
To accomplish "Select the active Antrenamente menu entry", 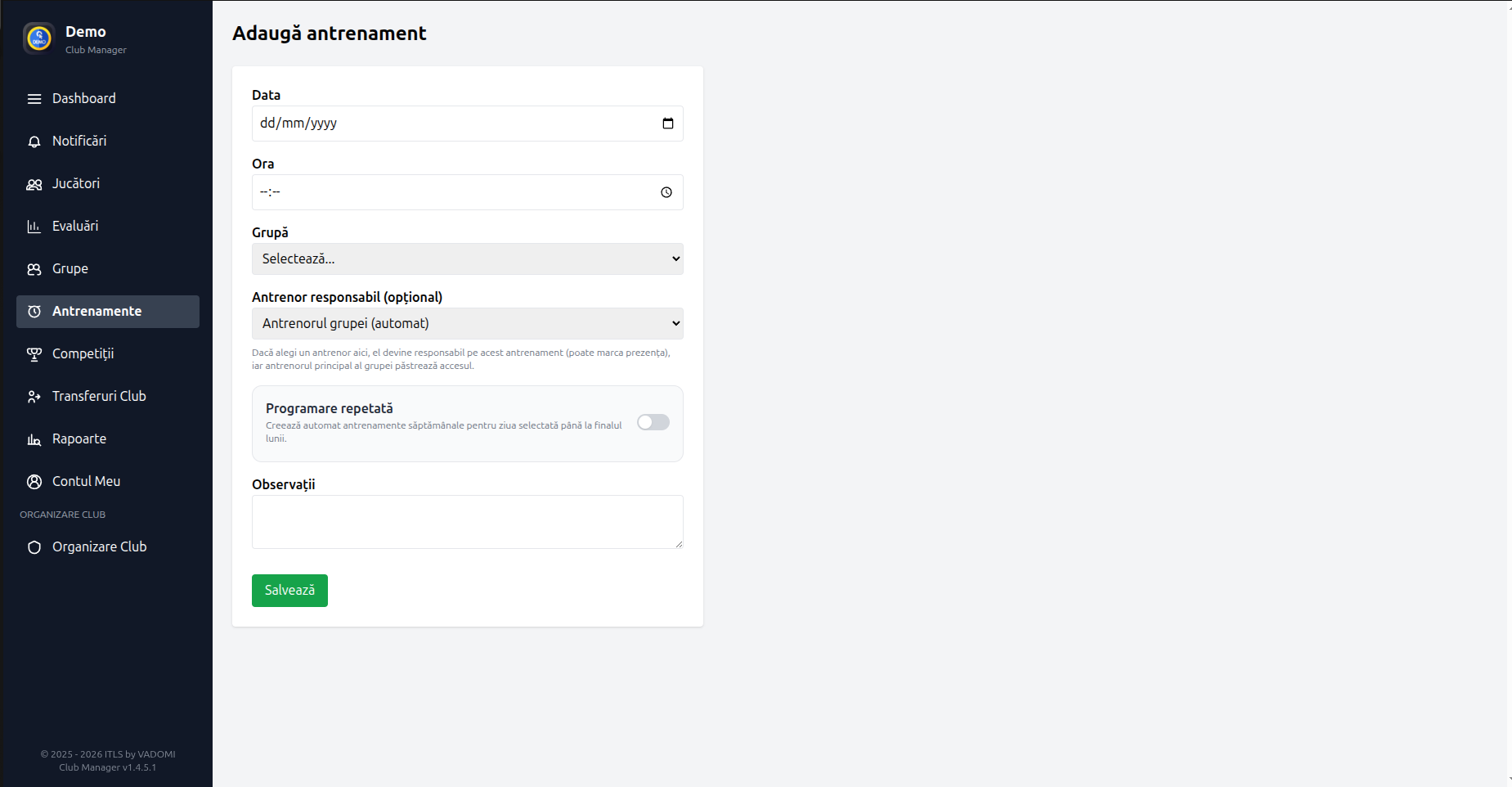I will tap(96, 311).
